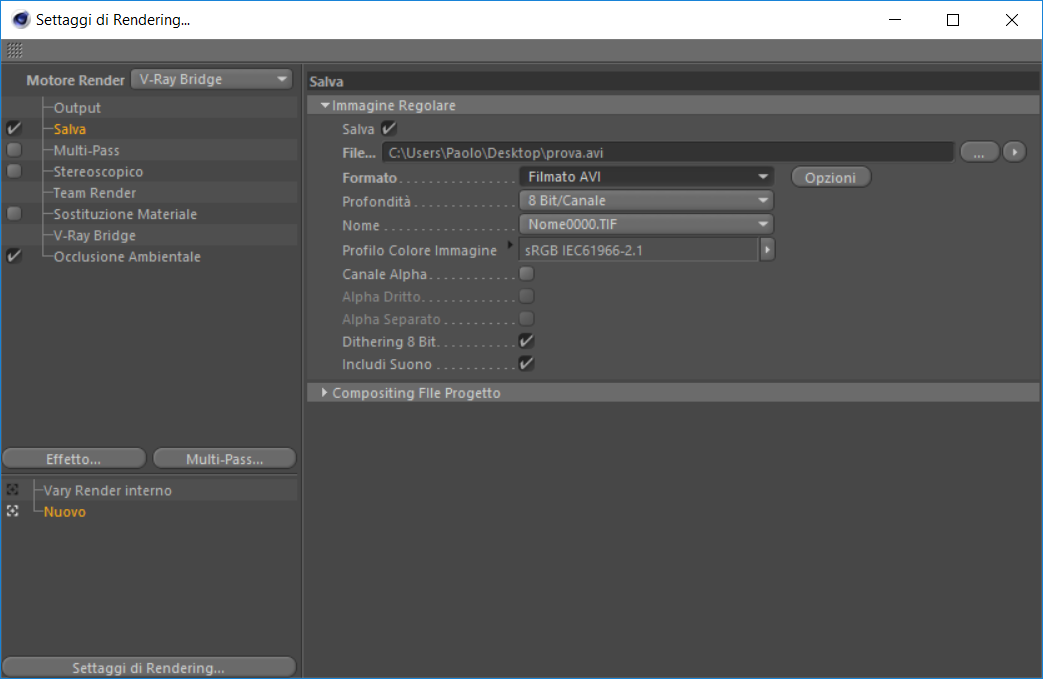Viewport: 1043px width, 679px height.
Task: Select the Stereoscopico settings entry
Action: 98,172
